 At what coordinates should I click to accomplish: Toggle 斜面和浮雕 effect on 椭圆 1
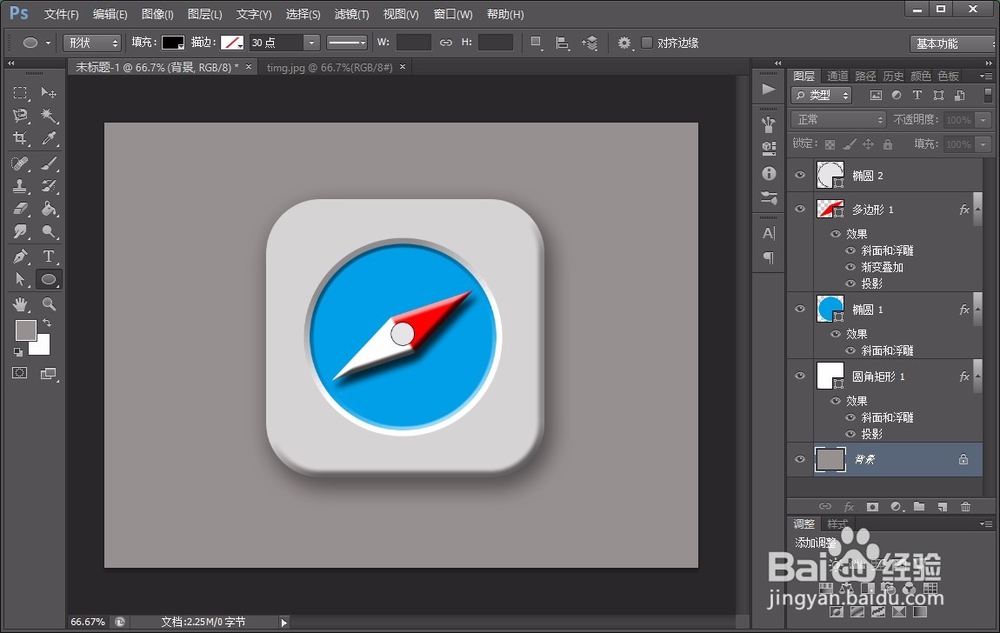(850, 351)
